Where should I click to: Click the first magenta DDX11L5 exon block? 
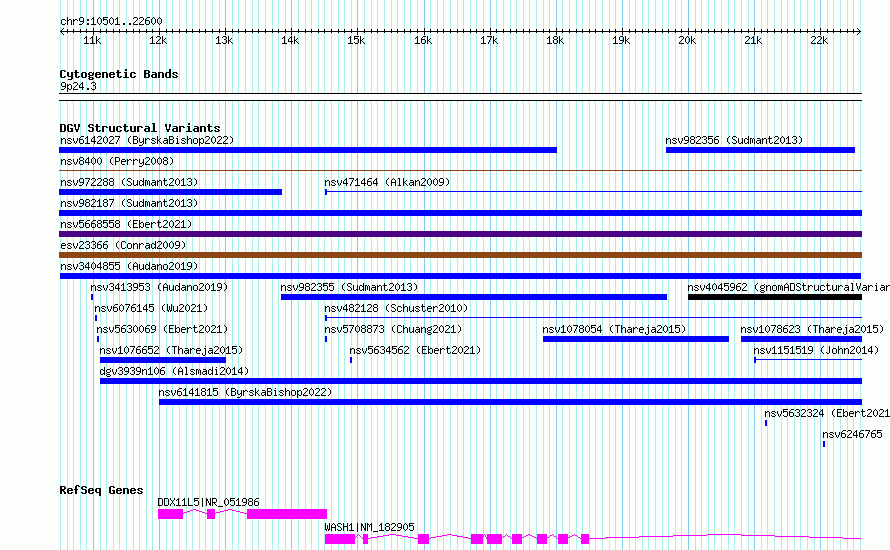click(170, 514)
